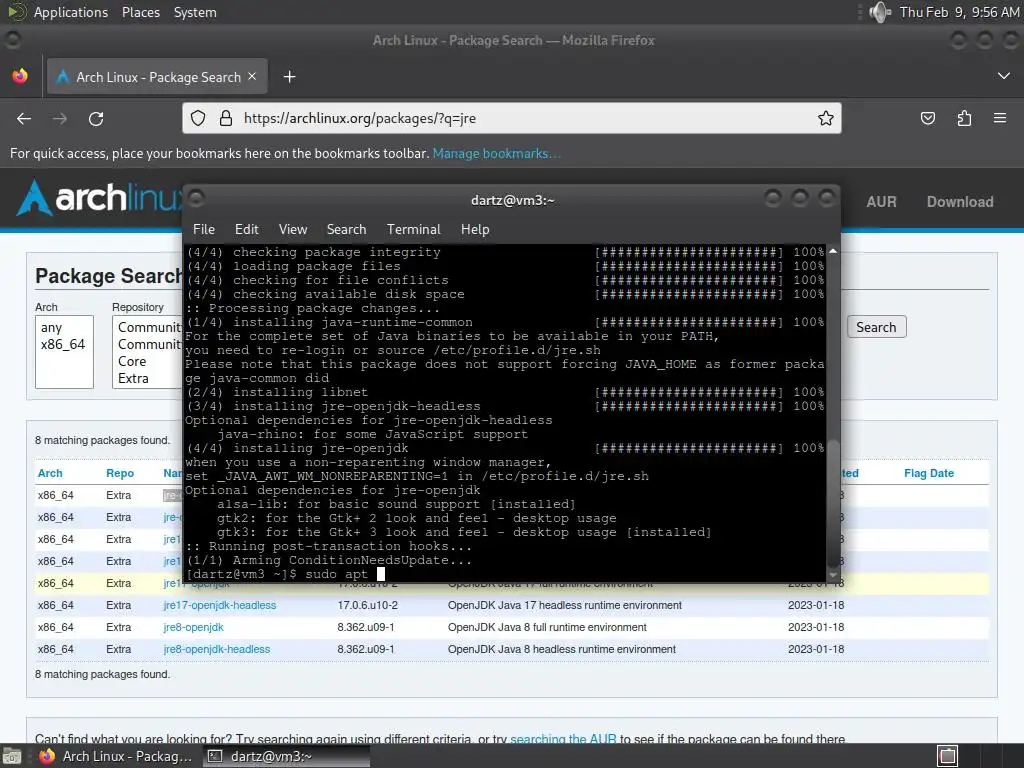This screenshot has width=1024, height=768.
Task: Open tracking protection shield icon
Action: pos(198,118)
